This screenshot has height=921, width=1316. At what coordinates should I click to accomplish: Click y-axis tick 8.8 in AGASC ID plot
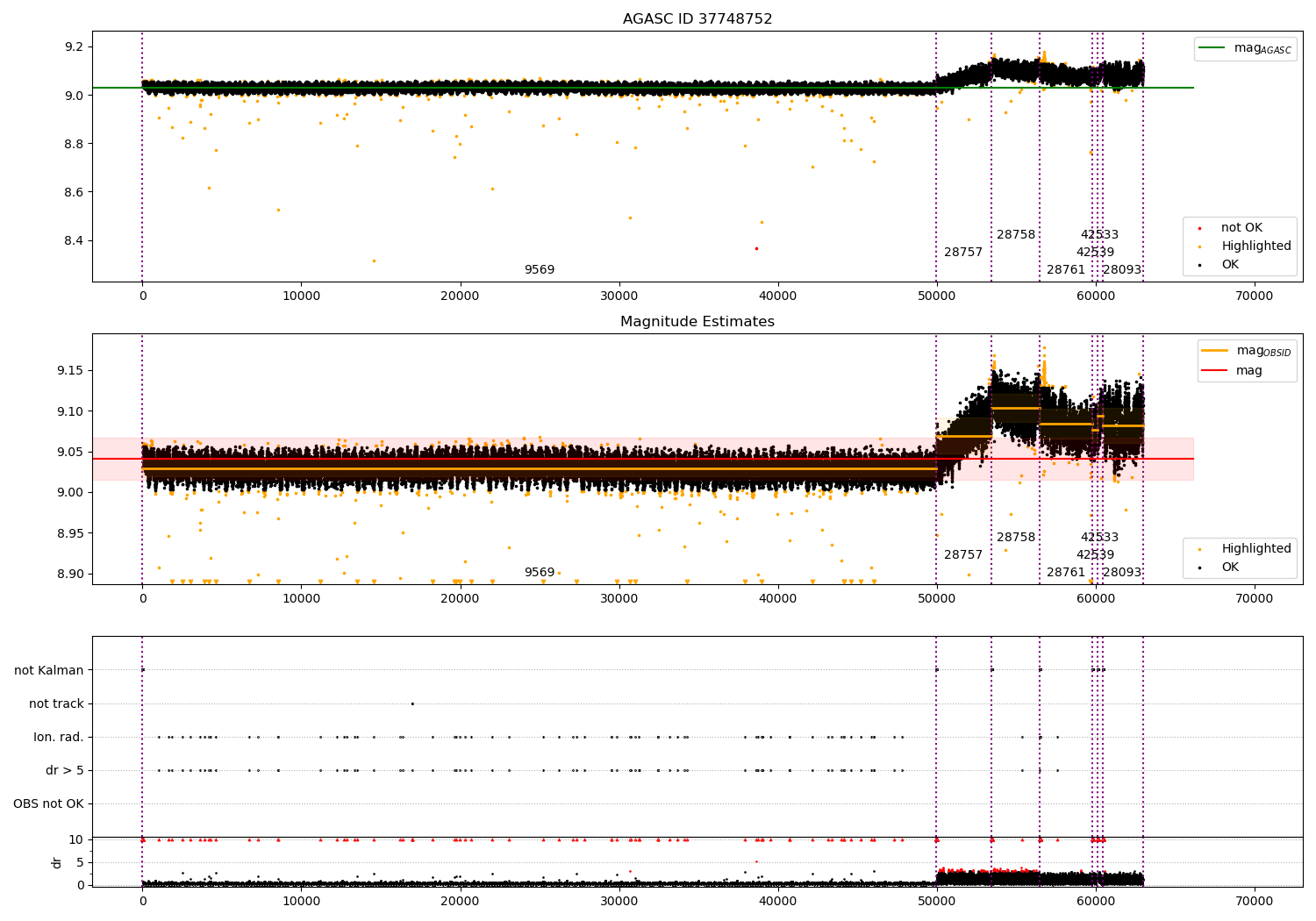pos(74,144)
